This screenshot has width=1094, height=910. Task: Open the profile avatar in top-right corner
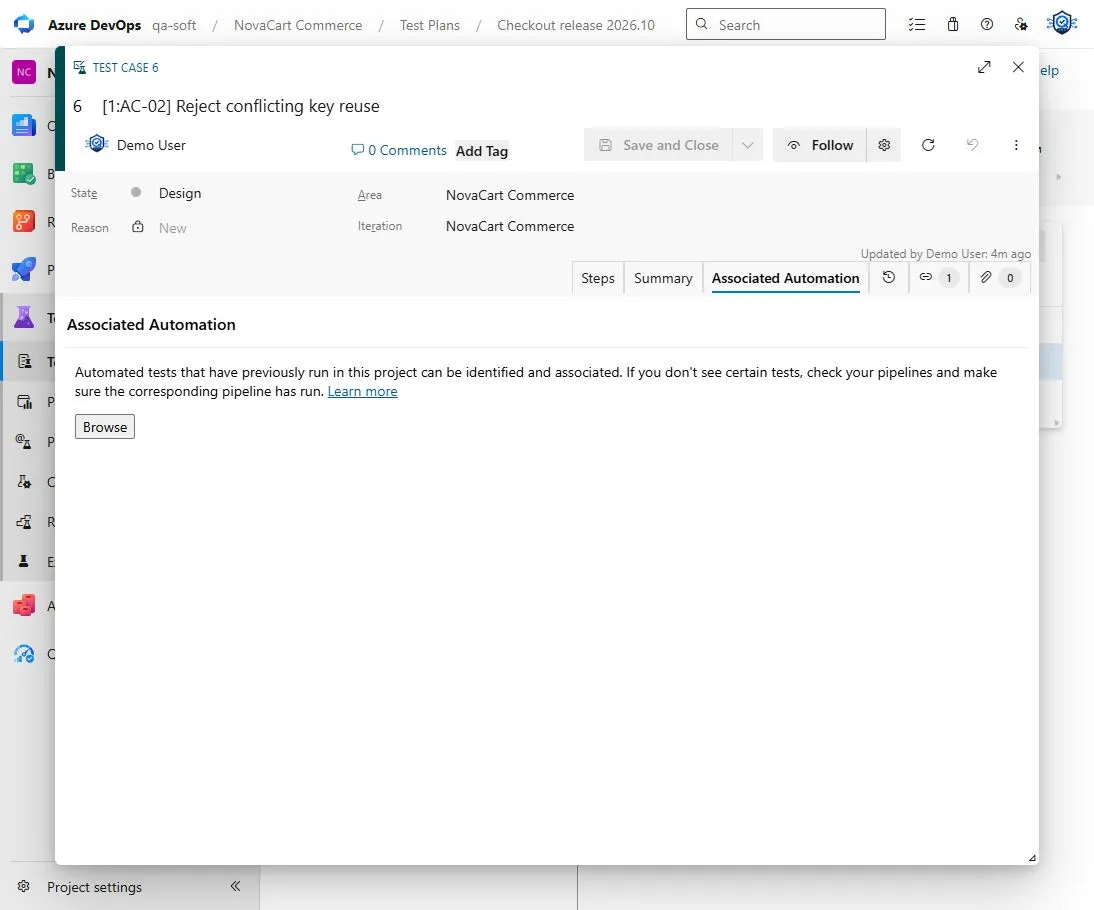click(x=1062, y=23)
